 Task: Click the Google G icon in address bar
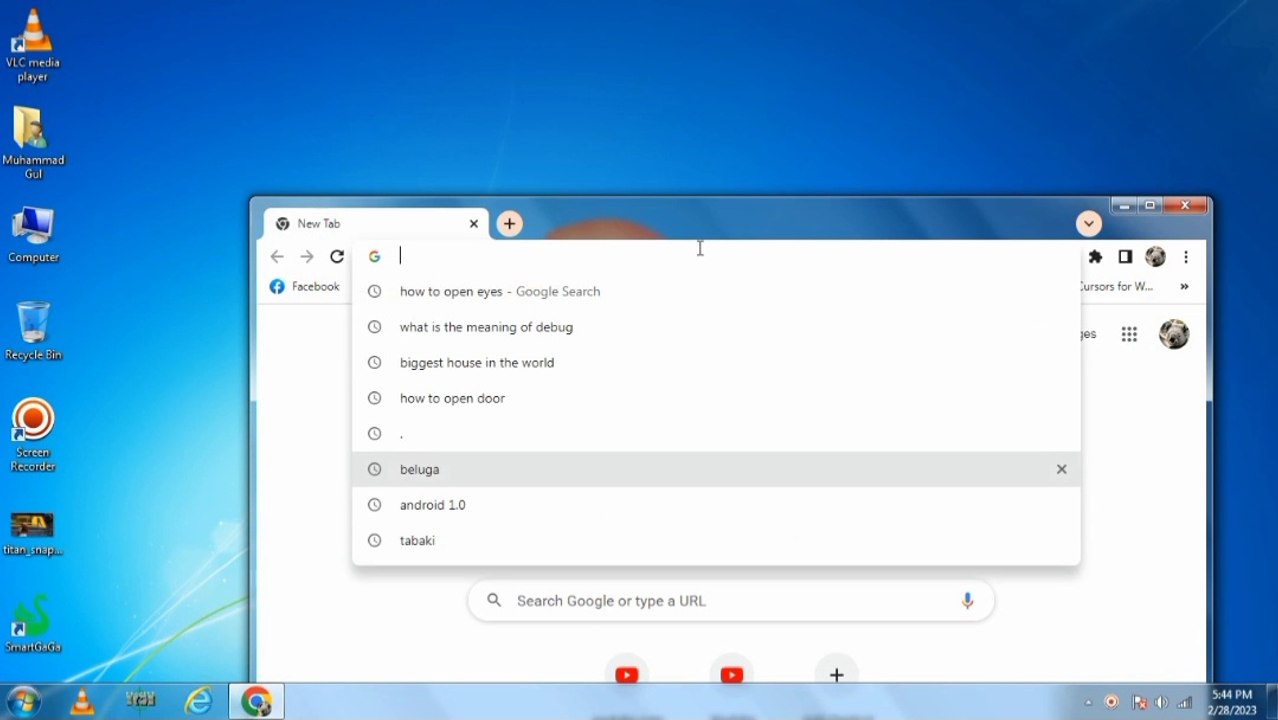tap(374, 257)
